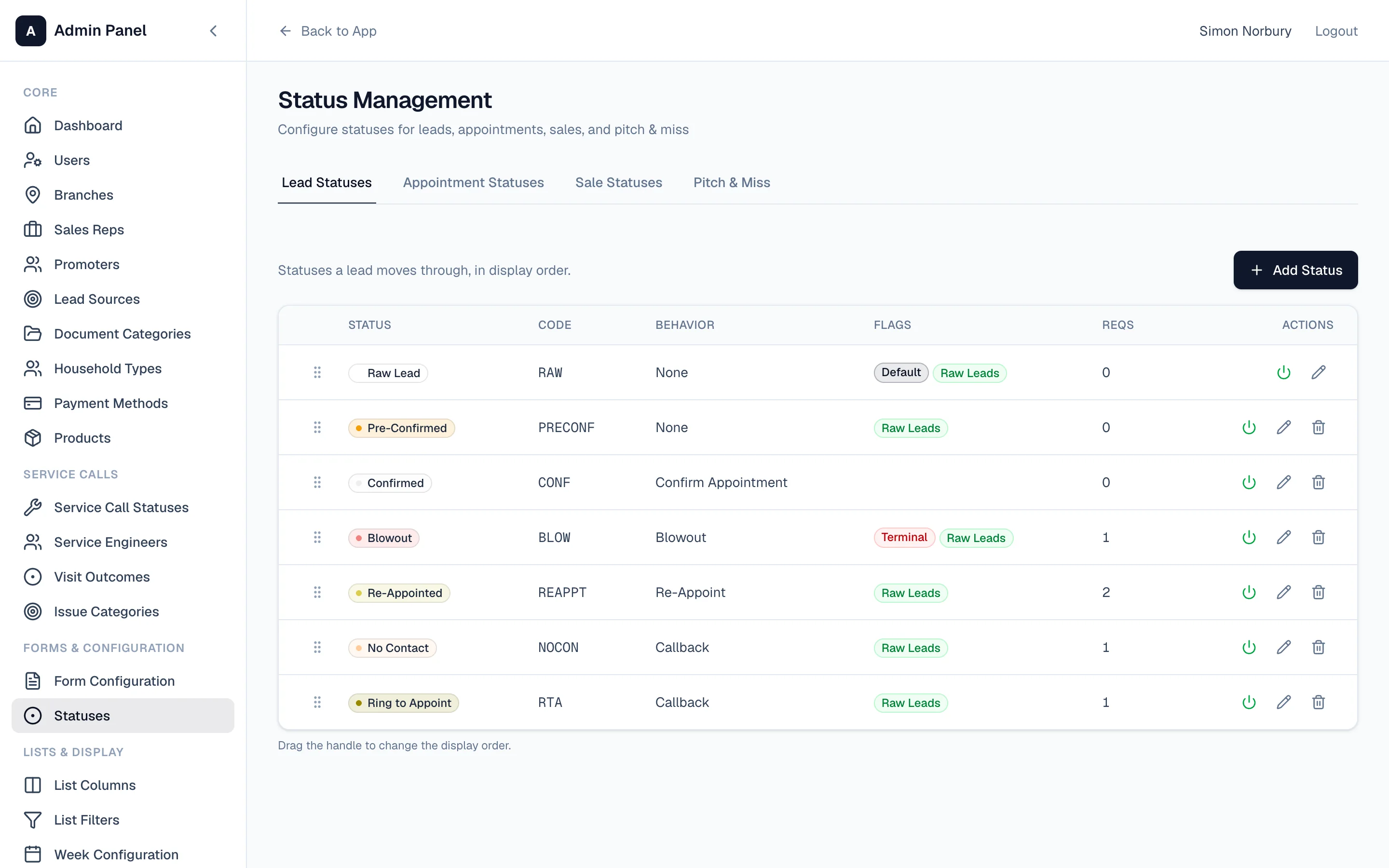This screenshot has height=868, width=1389.
Task: Delete the No Contact status
Action: point(1319,648)
